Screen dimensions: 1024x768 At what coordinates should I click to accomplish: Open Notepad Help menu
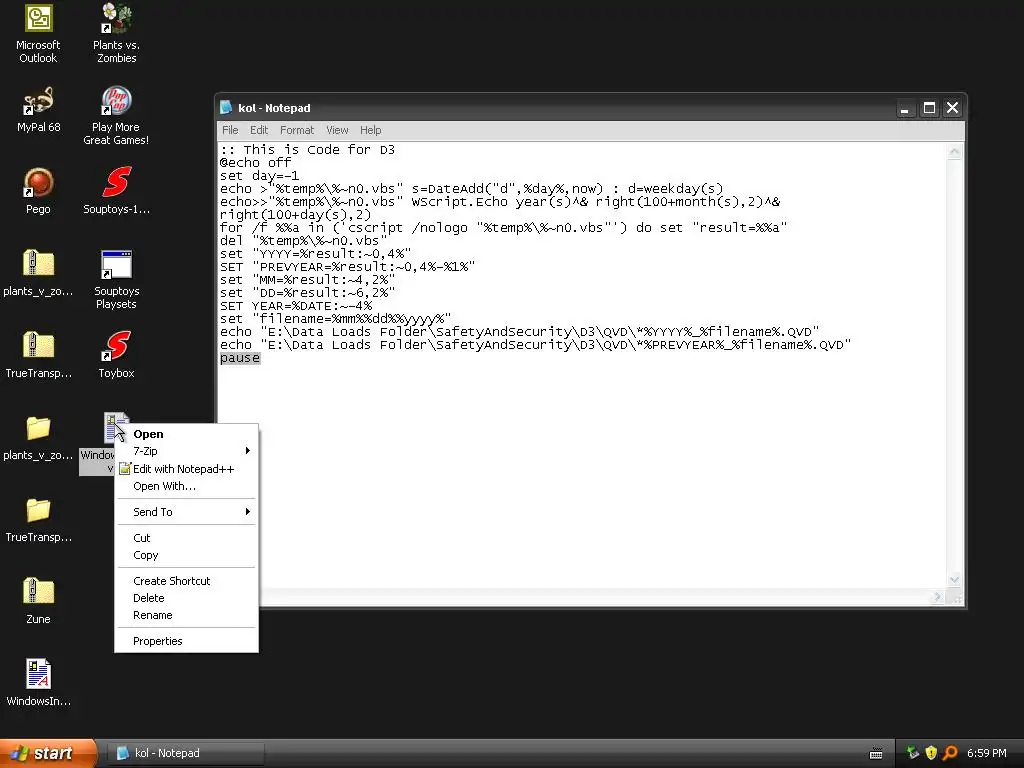[x=370, y=130]
